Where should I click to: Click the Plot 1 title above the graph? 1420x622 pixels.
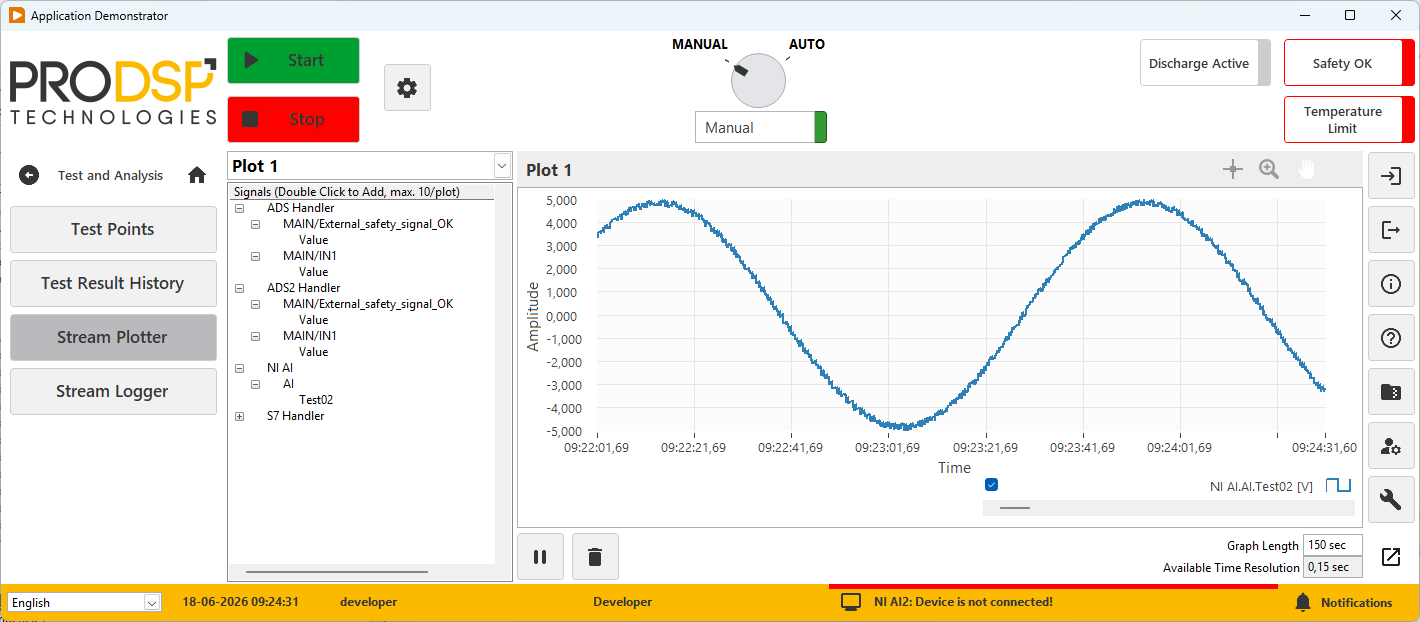(549, 170)
